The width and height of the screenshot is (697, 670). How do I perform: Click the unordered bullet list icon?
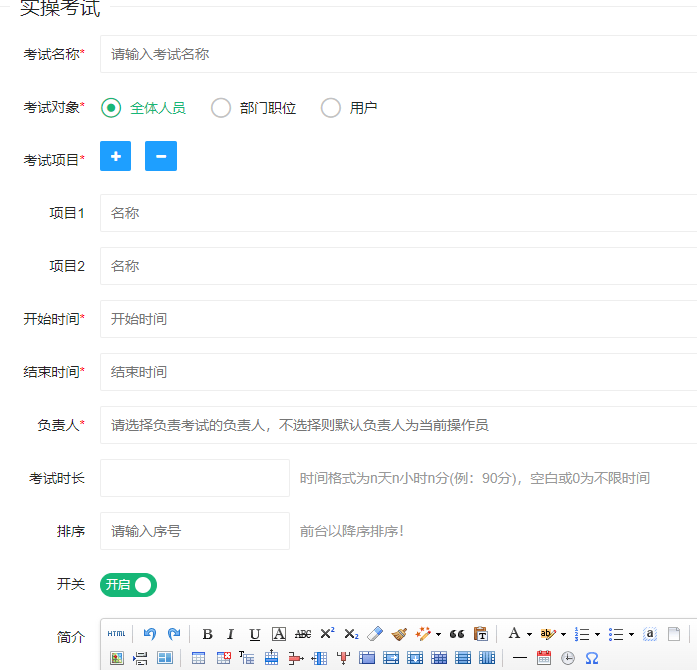pos(616,634)
